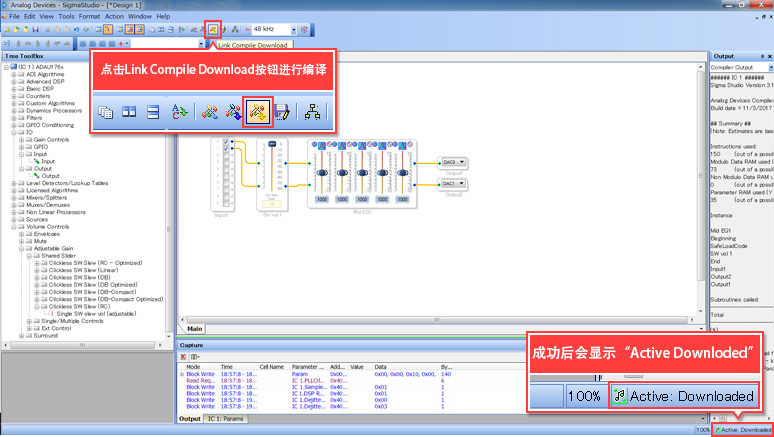The width and height of the screenshot is (774, 437).
Task: Click the SW Slew Rate value field showing 12
Action: point(272,204)
